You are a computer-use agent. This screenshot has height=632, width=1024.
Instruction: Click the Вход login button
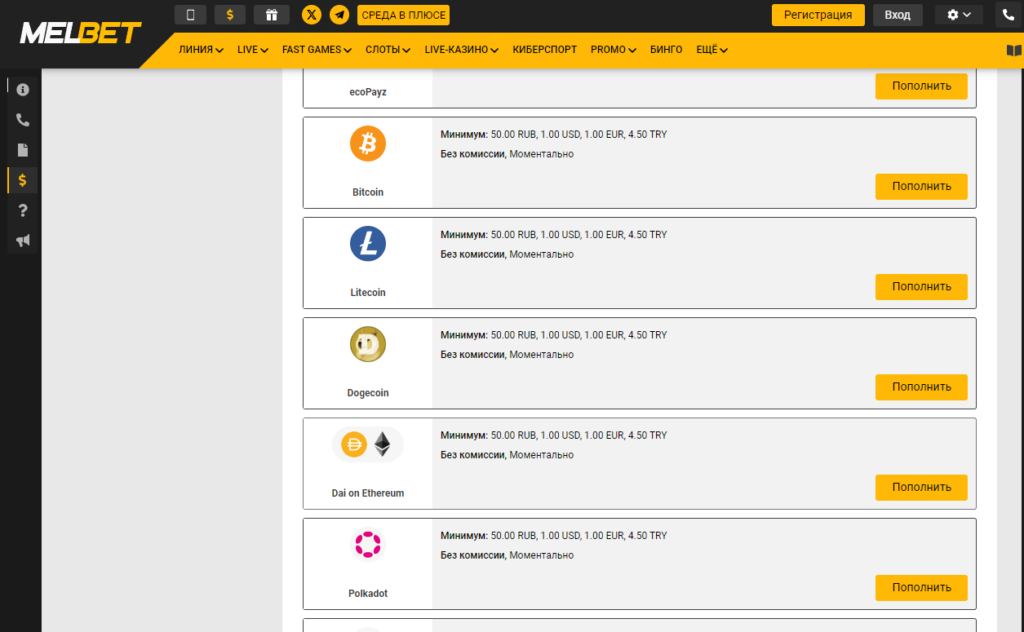(x=897, y=15)
